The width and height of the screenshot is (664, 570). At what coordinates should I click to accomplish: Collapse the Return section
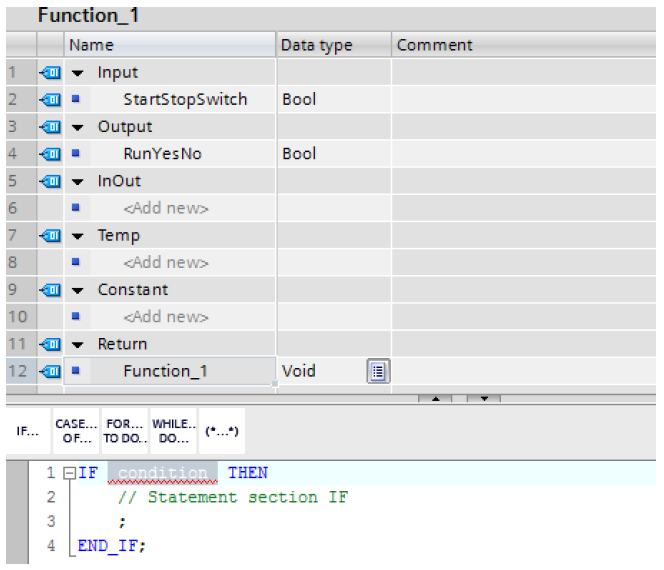(77, 345)
